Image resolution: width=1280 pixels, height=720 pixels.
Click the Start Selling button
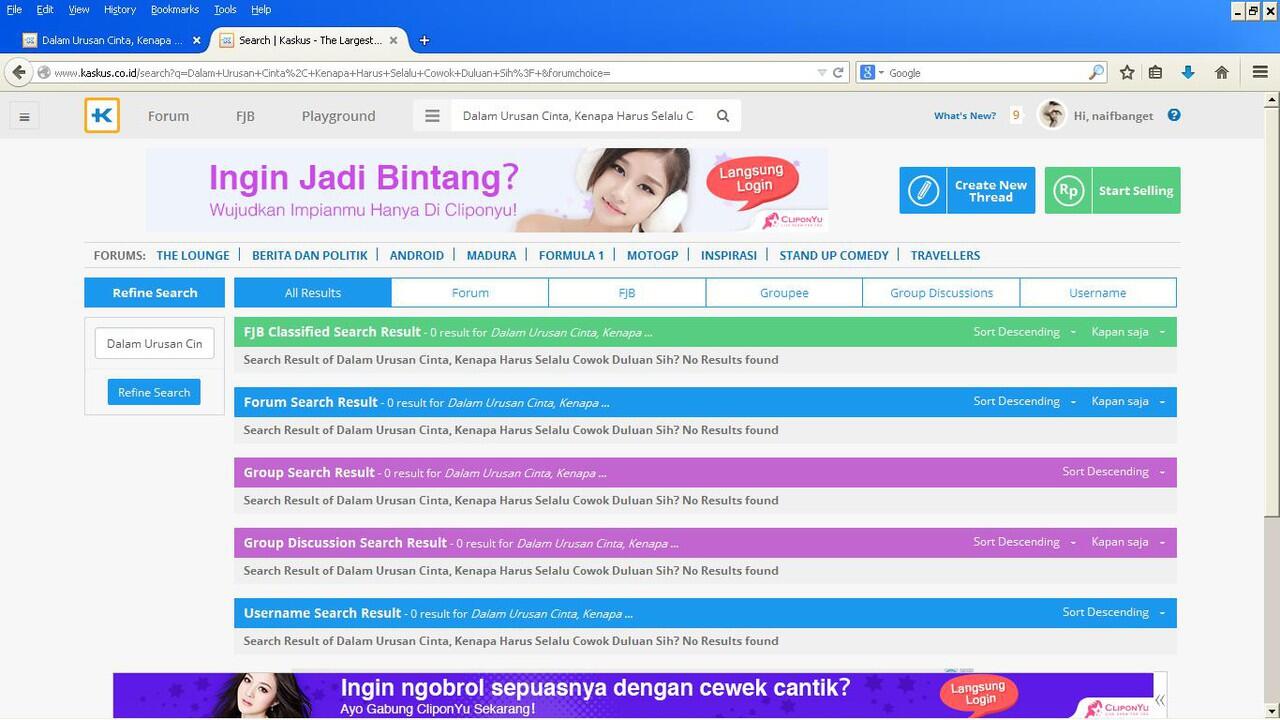tap(1112, 190)
